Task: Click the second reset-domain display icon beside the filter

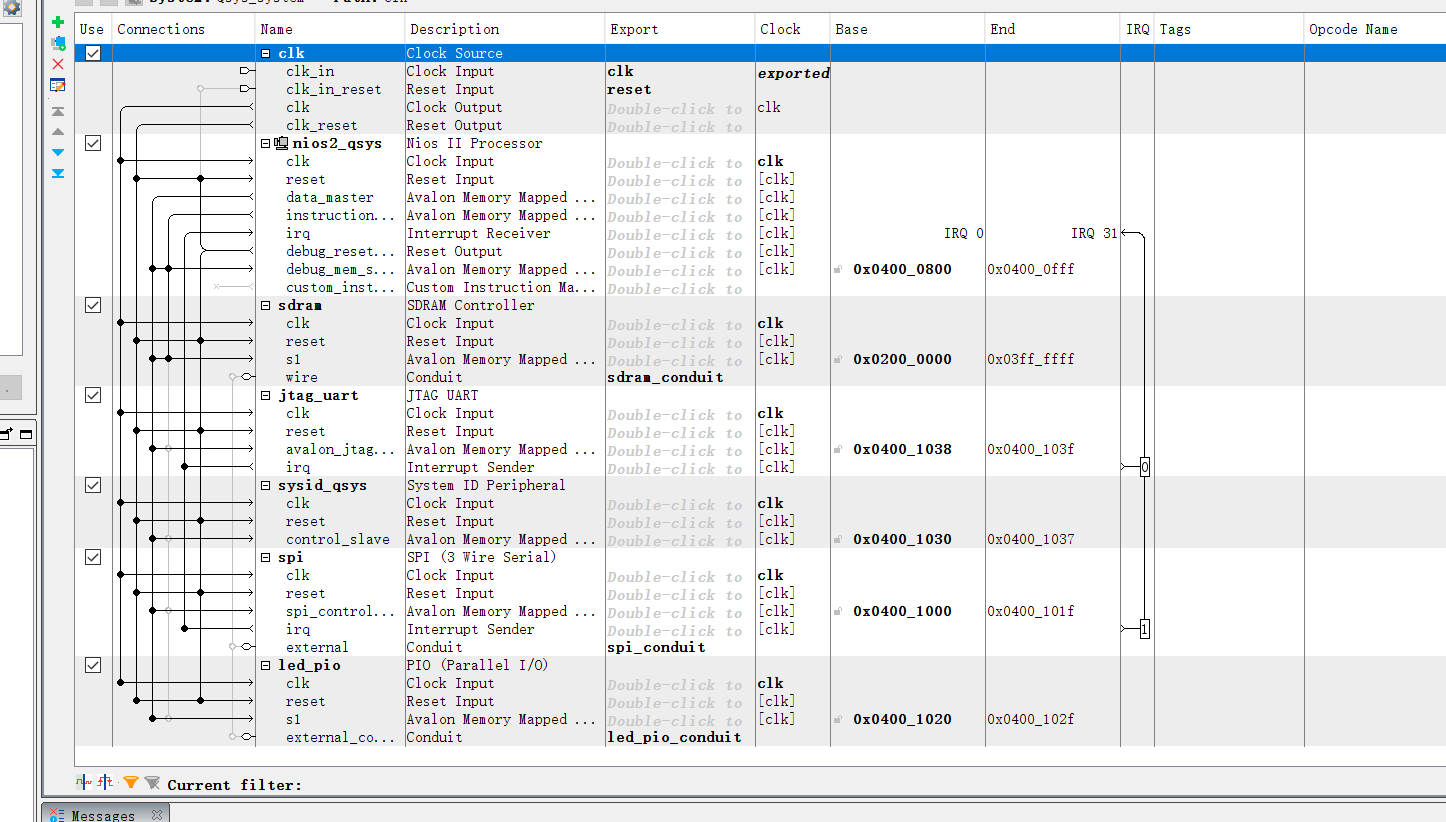Action: point(105,782)
